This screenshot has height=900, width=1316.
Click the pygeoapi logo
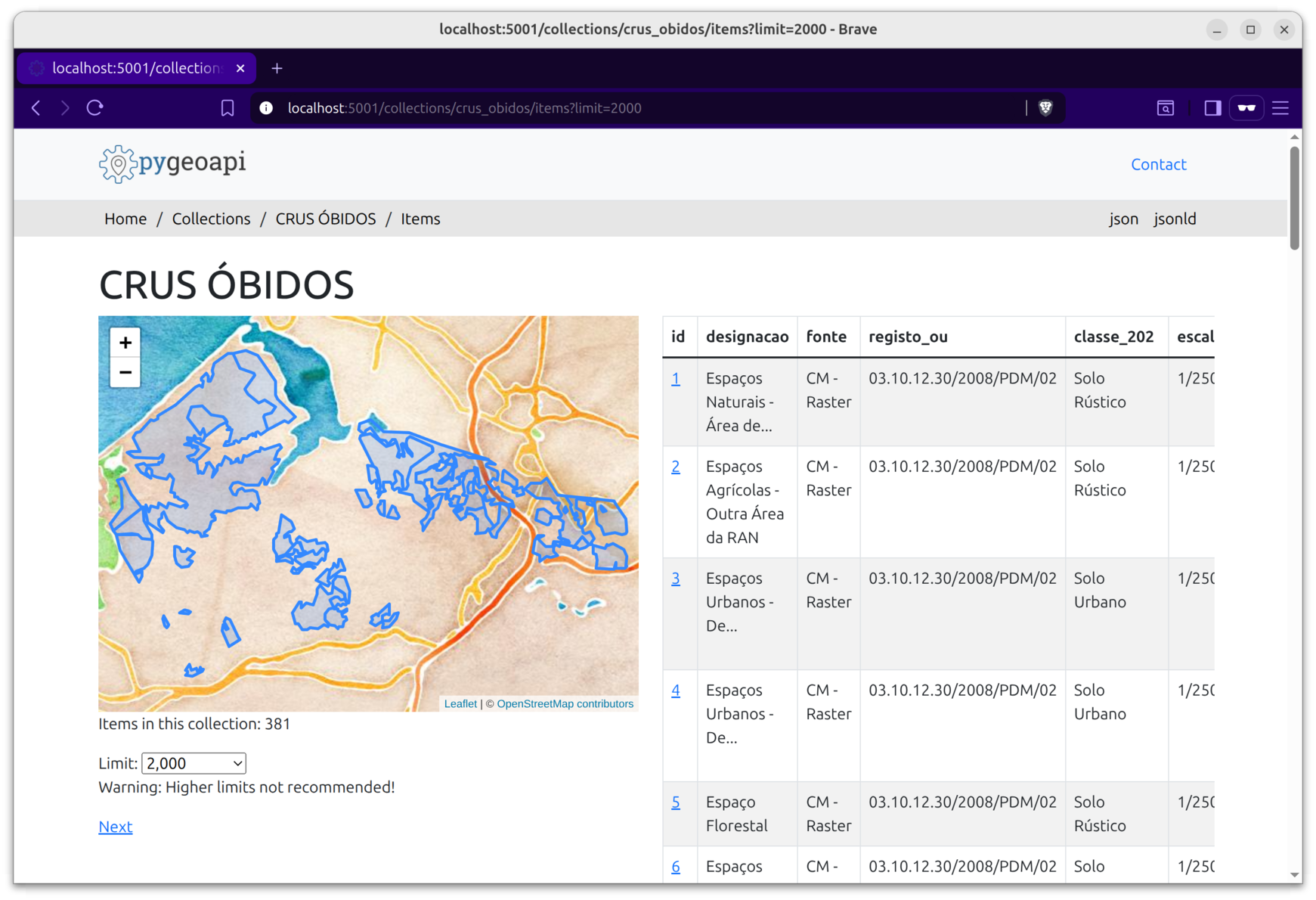tap(172, 163)
